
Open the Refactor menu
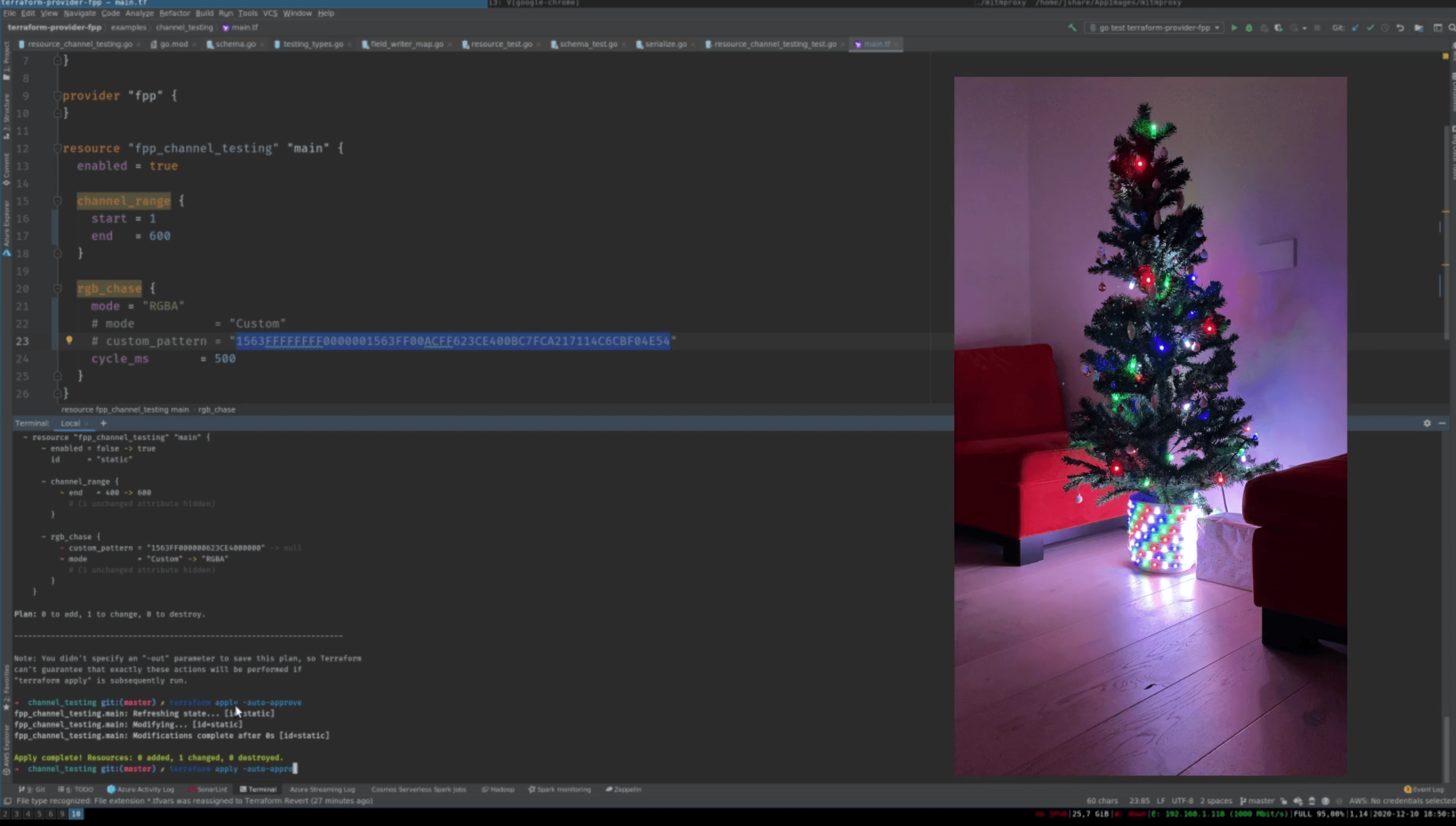coord(174,13)
